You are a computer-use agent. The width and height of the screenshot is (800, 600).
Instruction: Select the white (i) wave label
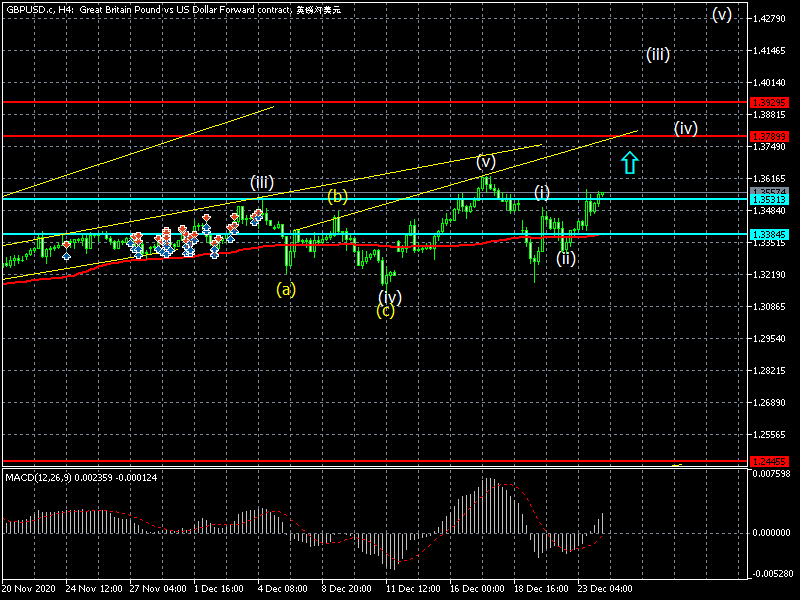542,191
